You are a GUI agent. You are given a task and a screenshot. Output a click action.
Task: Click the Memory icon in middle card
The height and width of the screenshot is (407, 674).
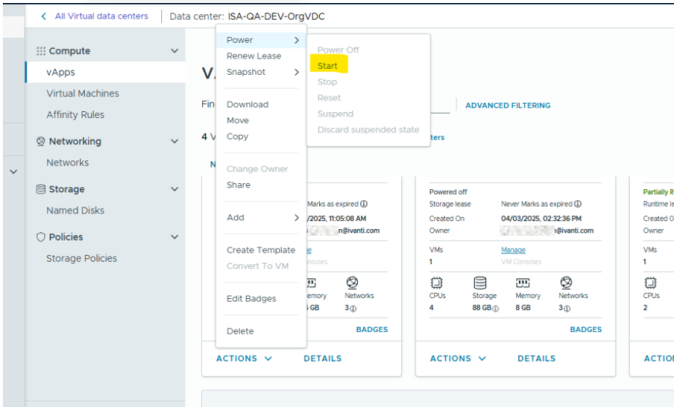(522, 284)
